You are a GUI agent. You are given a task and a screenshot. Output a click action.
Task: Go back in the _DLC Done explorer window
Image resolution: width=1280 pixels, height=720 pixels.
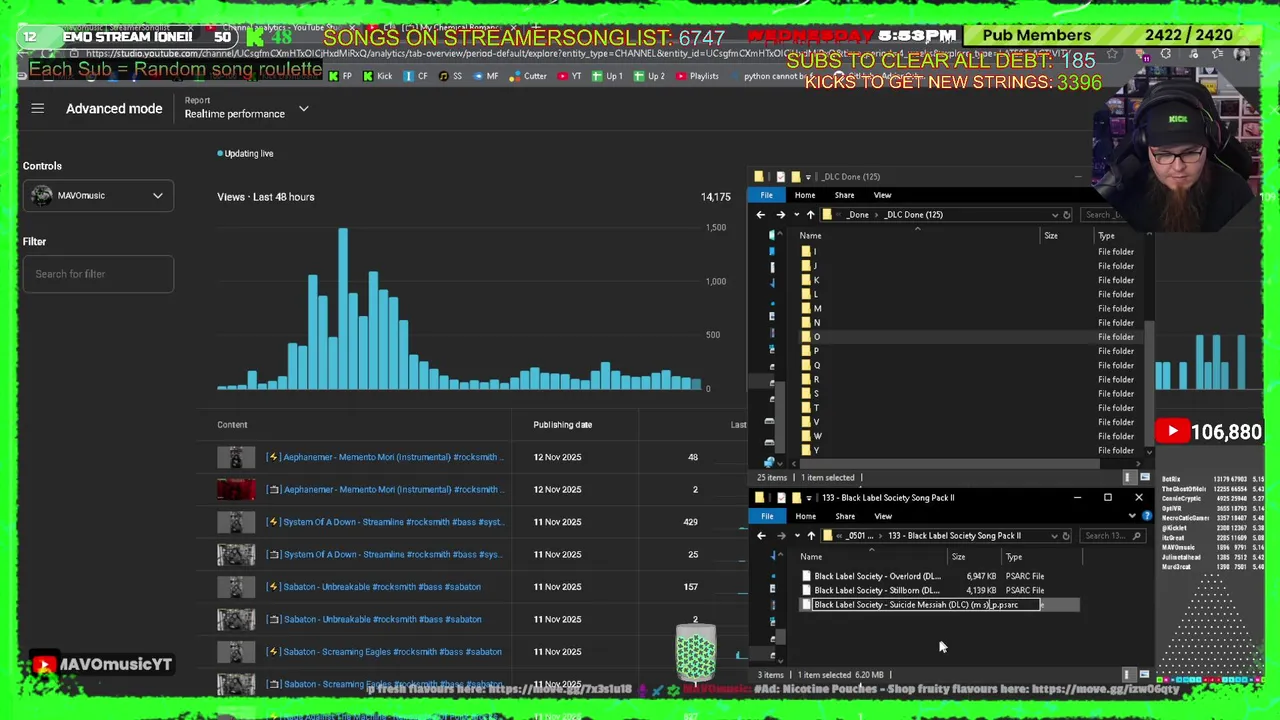761,215
